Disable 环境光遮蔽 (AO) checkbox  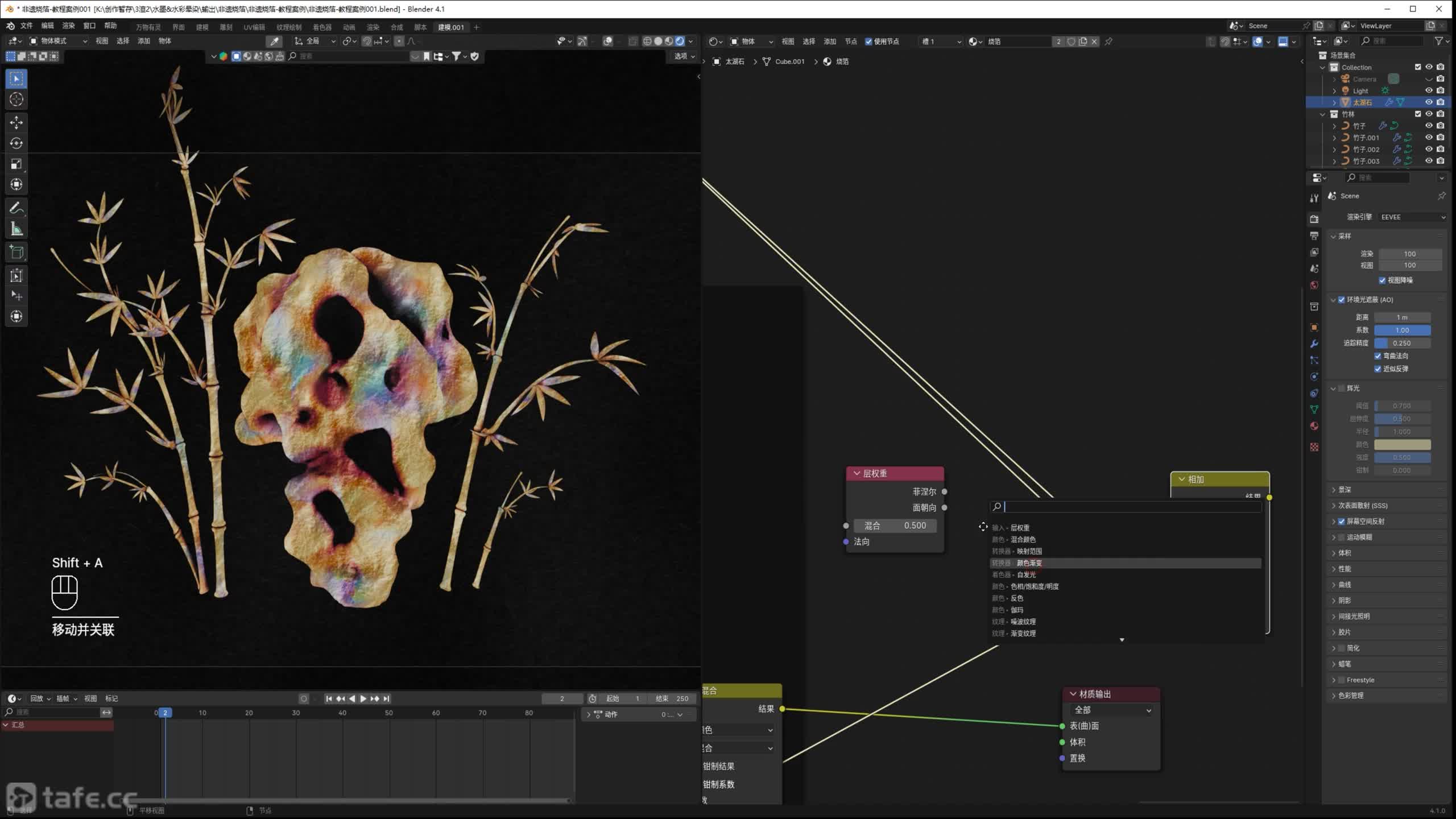1341,300
